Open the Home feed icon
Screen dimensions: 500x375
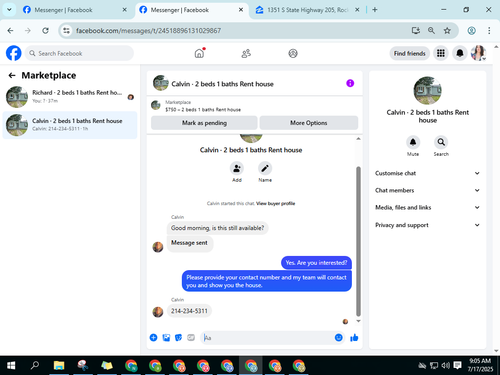(x=199, y=53)
